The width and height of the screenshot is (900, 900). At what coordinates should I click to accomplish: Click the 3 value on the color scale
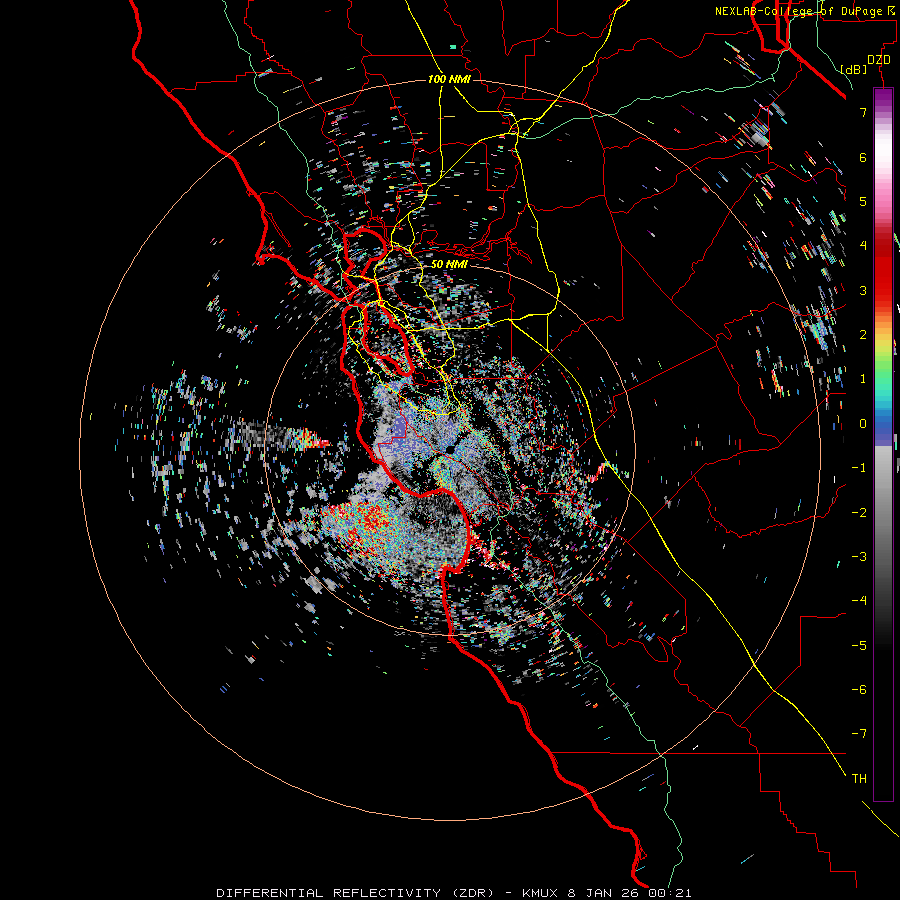coord(863,290)
